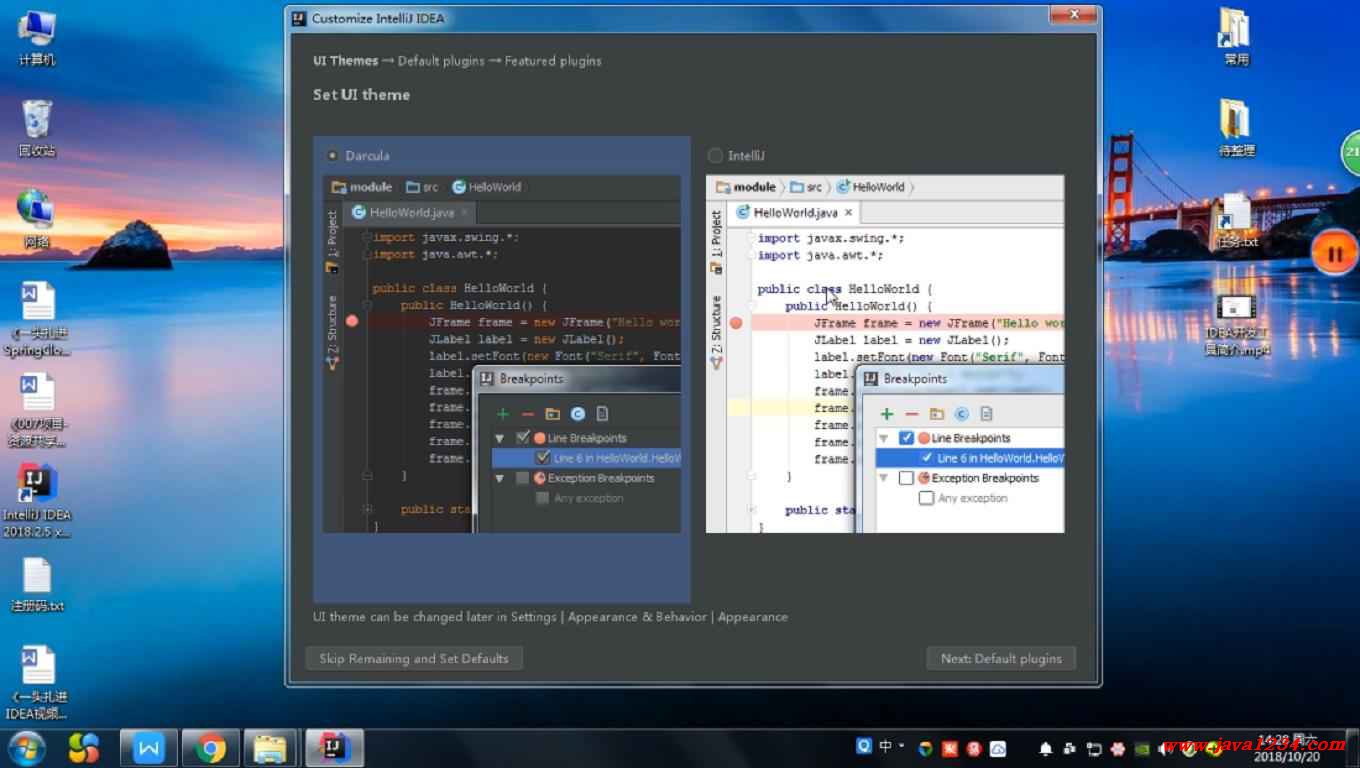1360x768 pixels.
Task: Open File Explorer from the taskbar
Action: 270,748
